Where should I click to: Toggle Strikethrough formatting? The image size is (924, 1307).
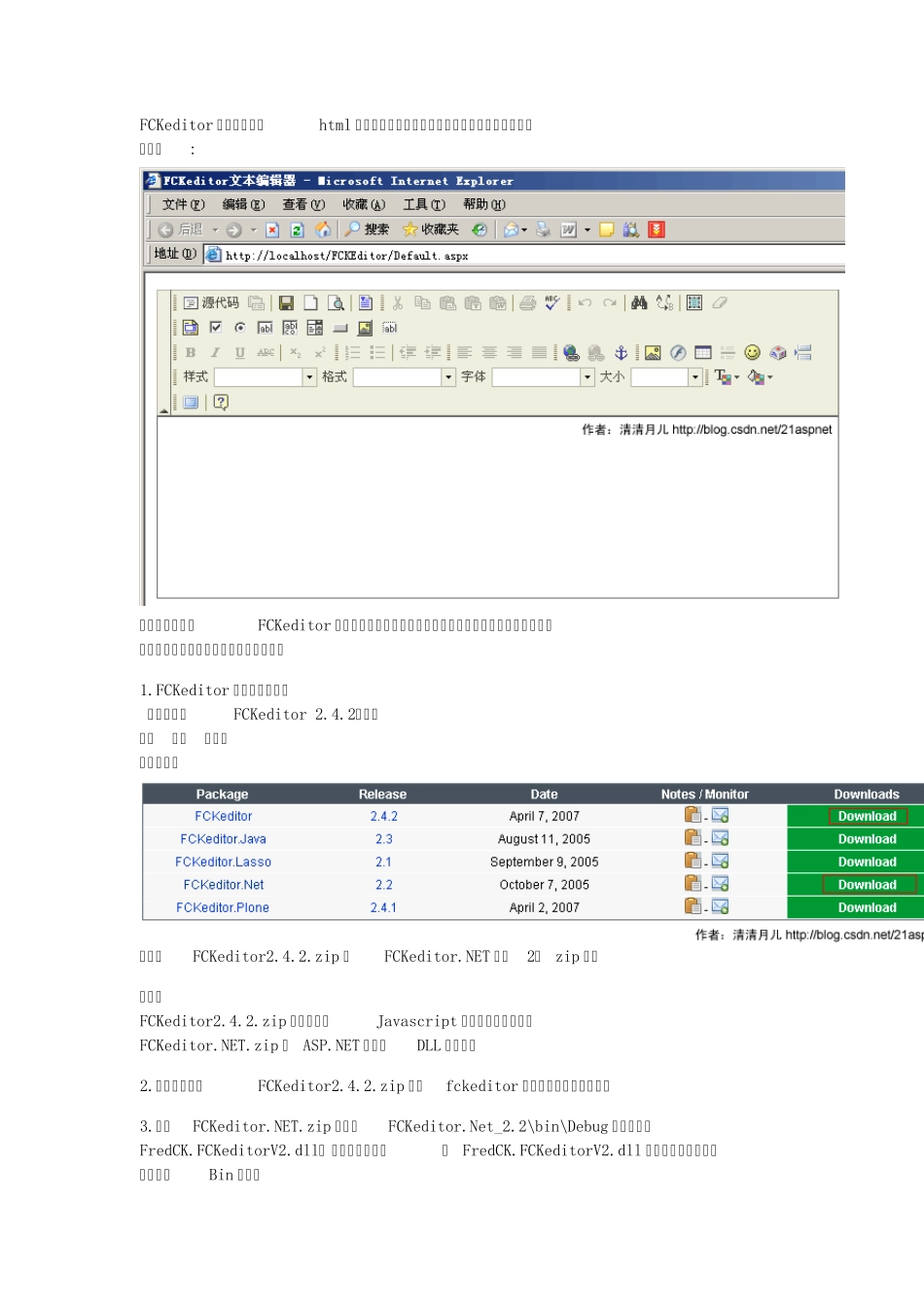(266, 353)
